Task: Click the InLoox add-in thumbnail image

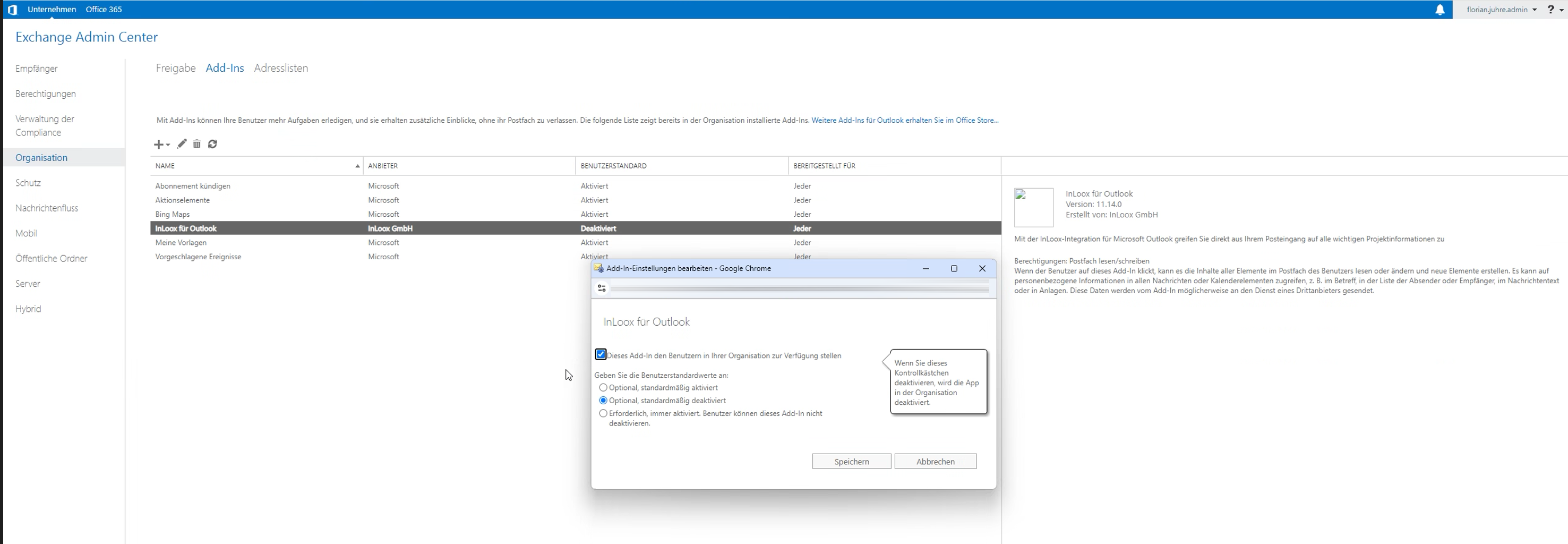Action: point(1034,207)
